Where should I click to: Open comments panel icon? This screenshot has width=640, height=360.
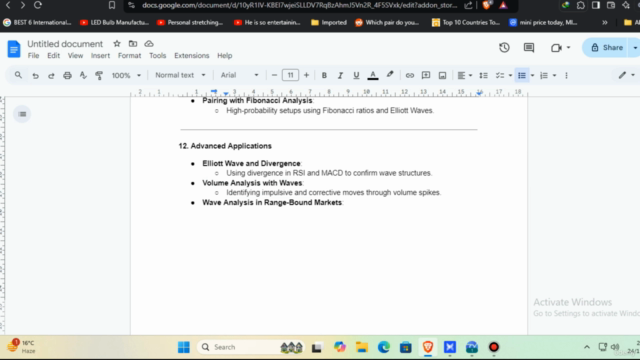[x=529, y=48]
